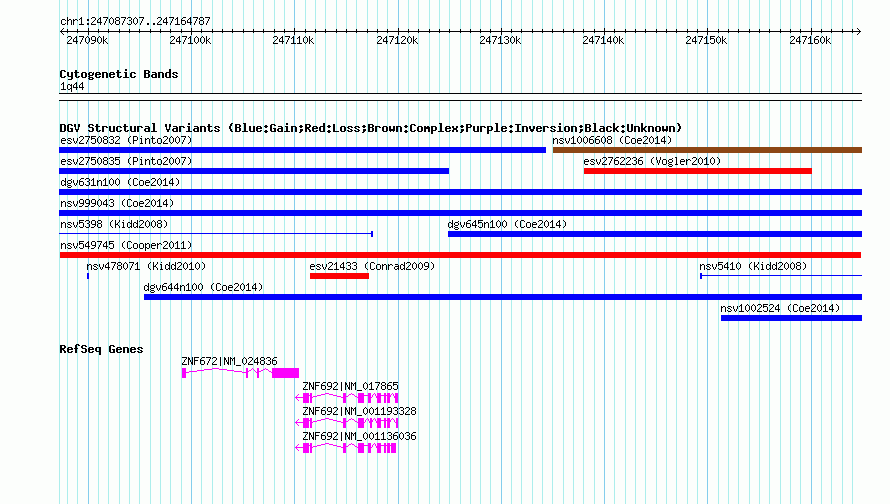The width and height of the screenshot is (890, 504).
Task: Click the RefSeq Genes track title
Action: click(x=101, y=349)
